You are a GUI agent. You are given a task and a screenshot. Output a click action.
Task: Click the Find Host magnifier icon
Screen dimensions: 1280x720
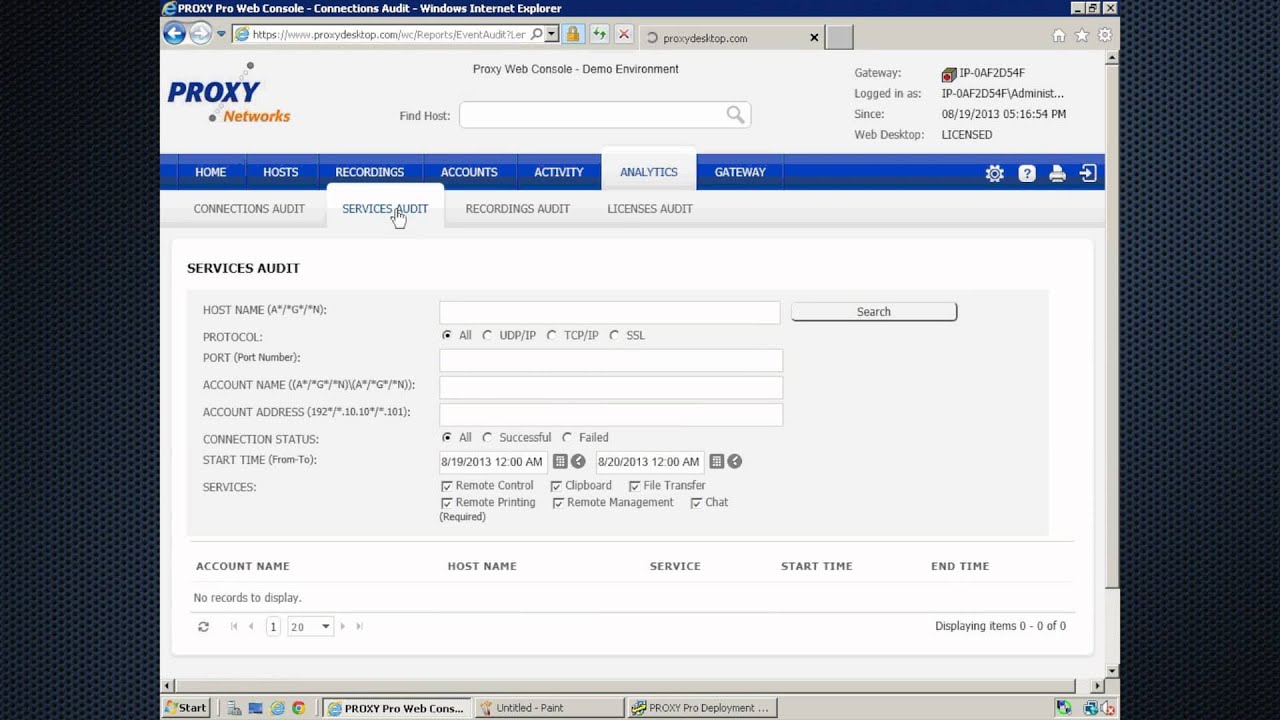[x=735, y=115]
